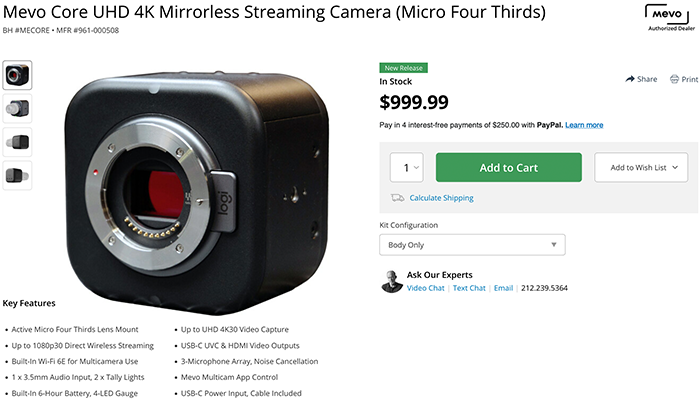Click the Mevo Authorized Dealer logo
Viewport: 700px width, 400px height.
[671, 17]
